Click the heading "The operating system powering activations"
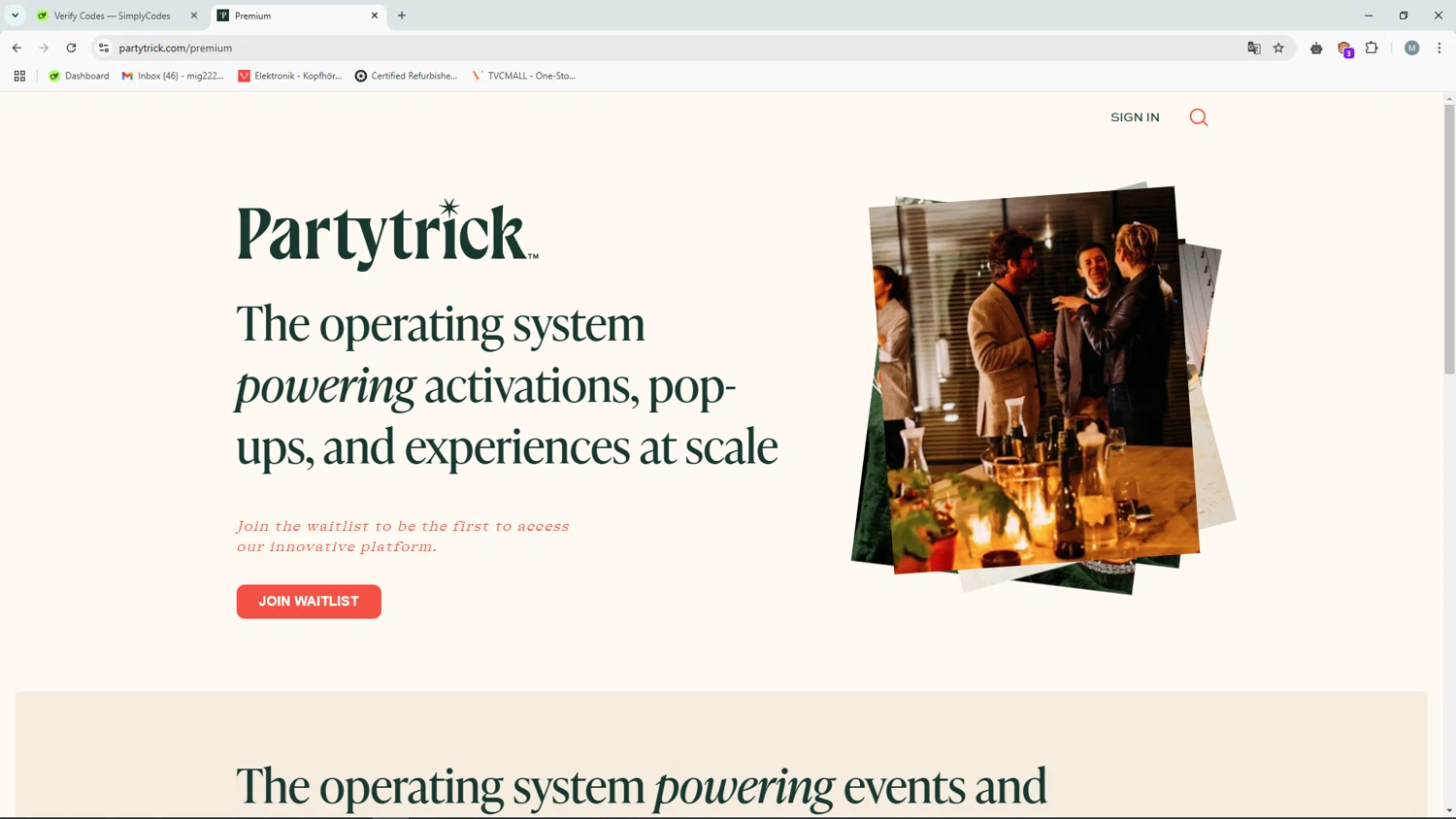This screenshot has height=819, width=1456. 507,385
